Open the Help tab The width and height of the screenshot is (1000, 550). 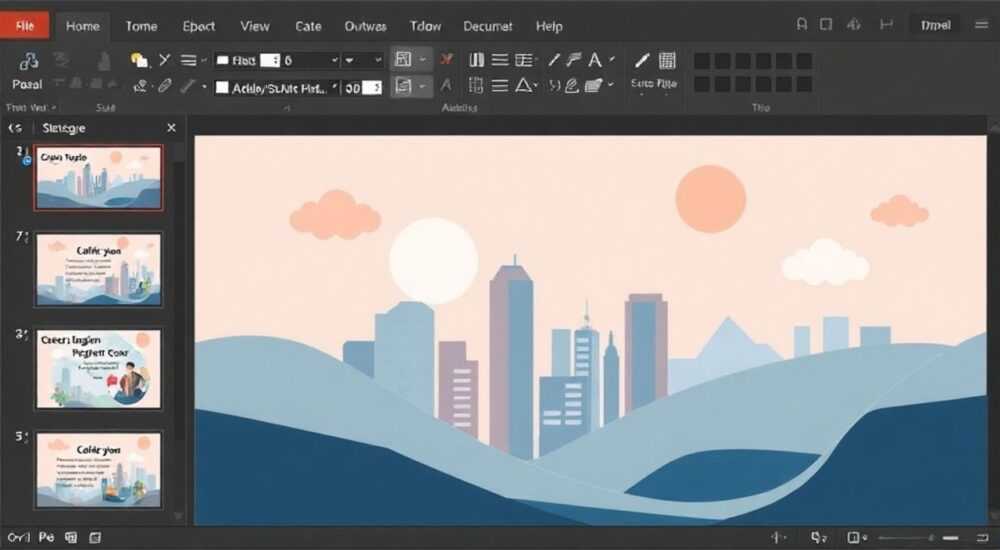[549, 26]
